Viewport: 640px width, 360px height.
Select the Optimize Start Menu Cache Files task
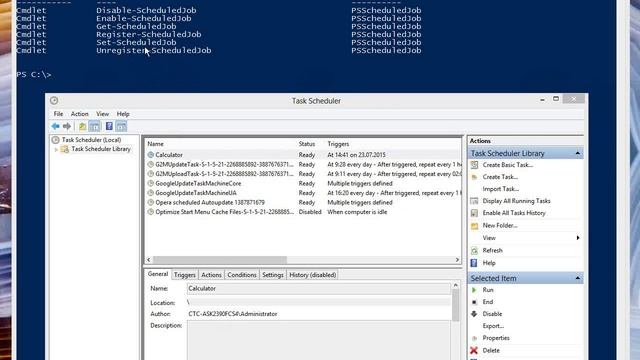(303, 212)
